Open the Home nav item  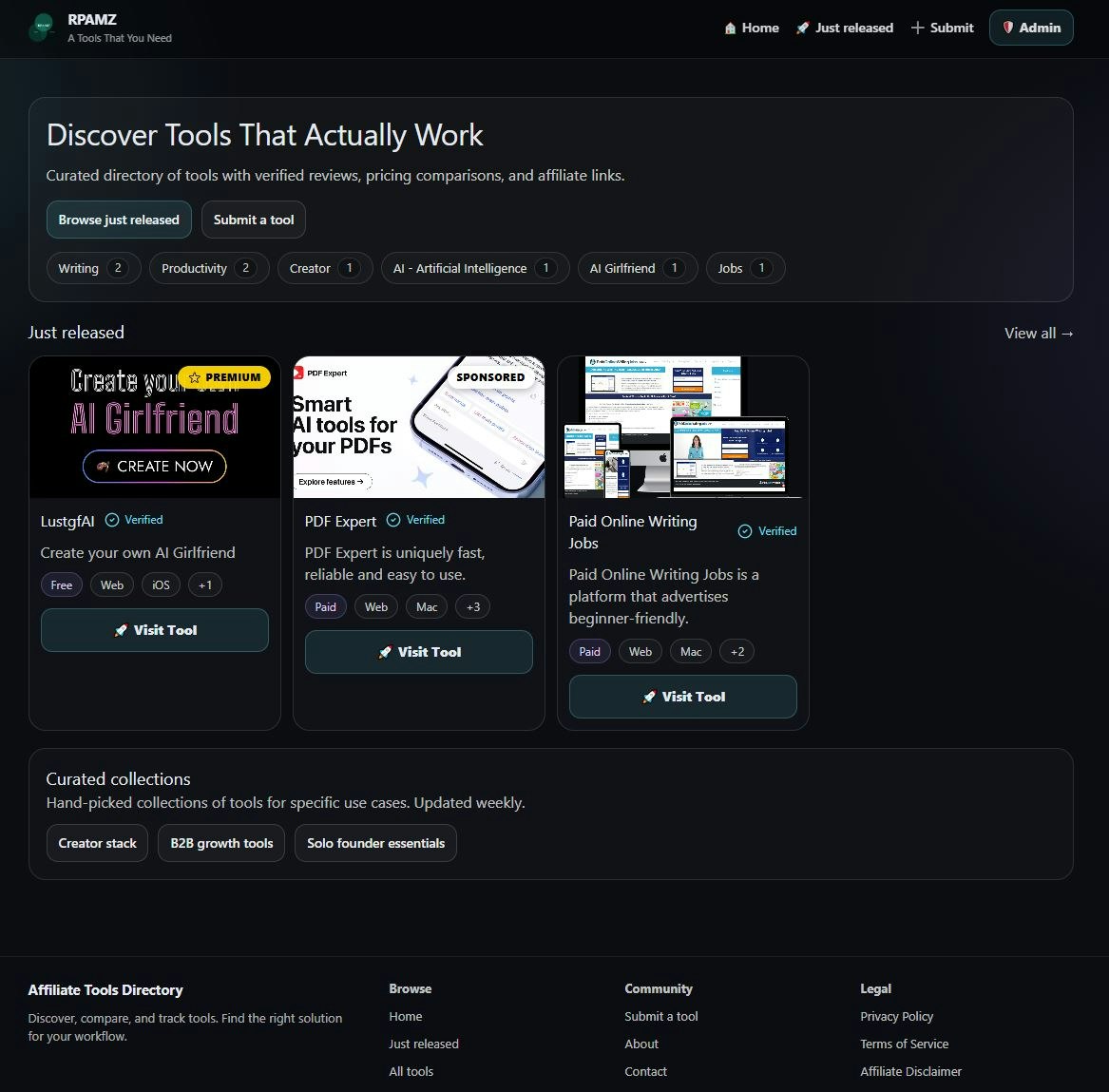(751, 28)
